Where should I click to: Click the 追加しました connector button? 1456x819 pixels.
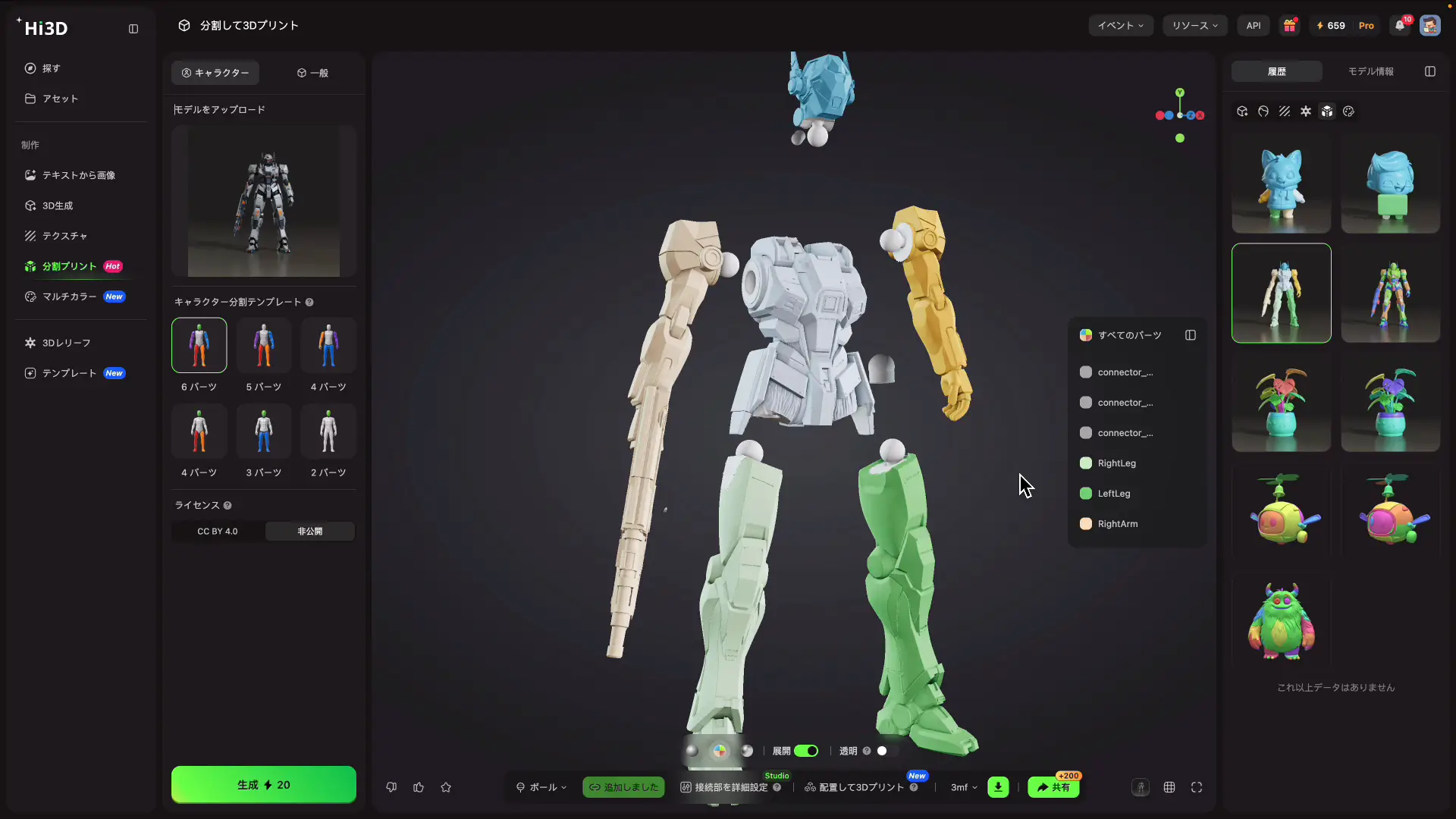623,787
